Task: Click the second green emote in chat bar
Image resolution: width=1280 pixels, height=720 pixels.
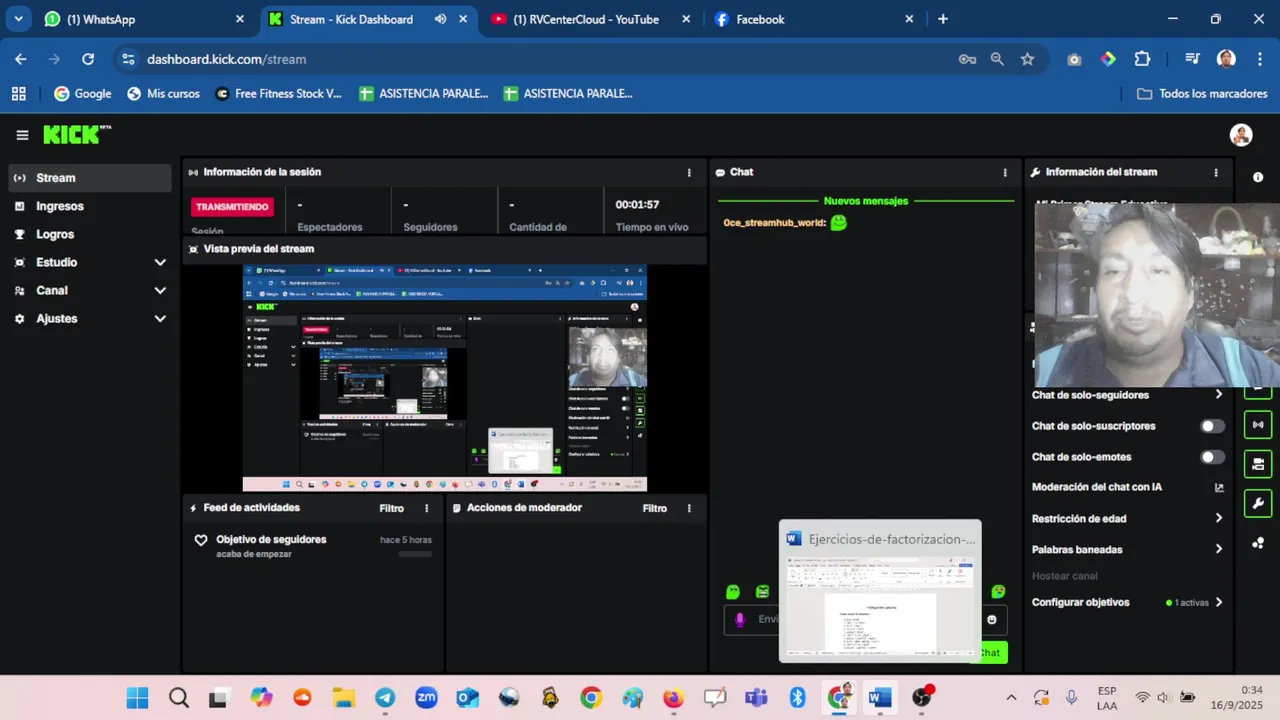Action: coord(763,592)
